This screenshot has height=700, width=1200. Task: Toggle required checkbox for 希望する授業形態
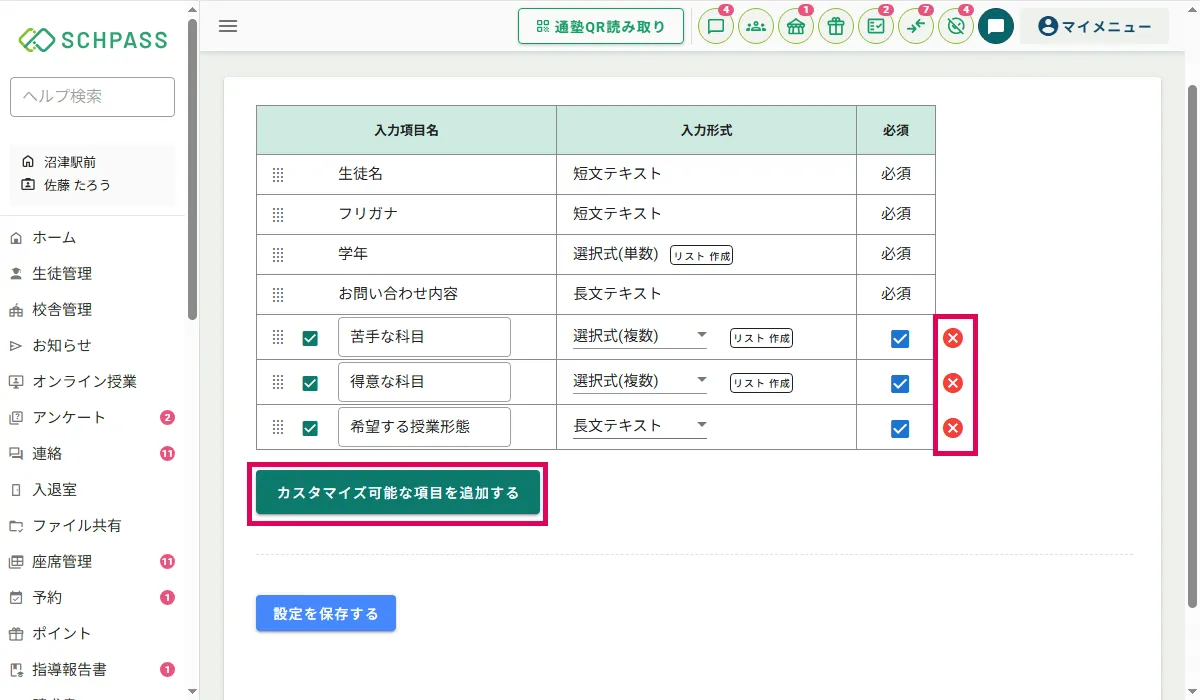(x=900, y=428)
